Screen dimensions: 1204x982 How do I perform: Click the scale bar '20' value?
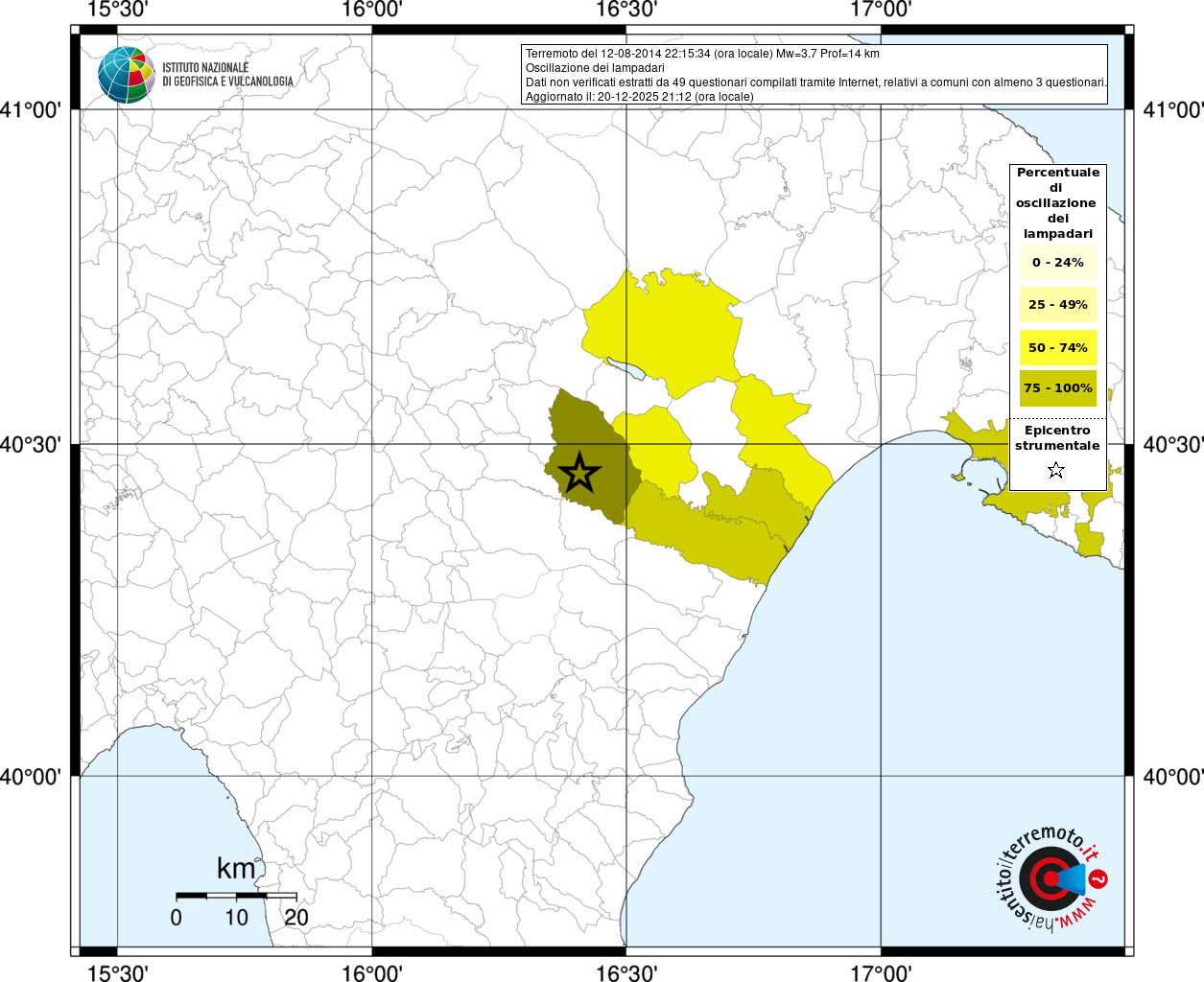[x=296, y=918]
